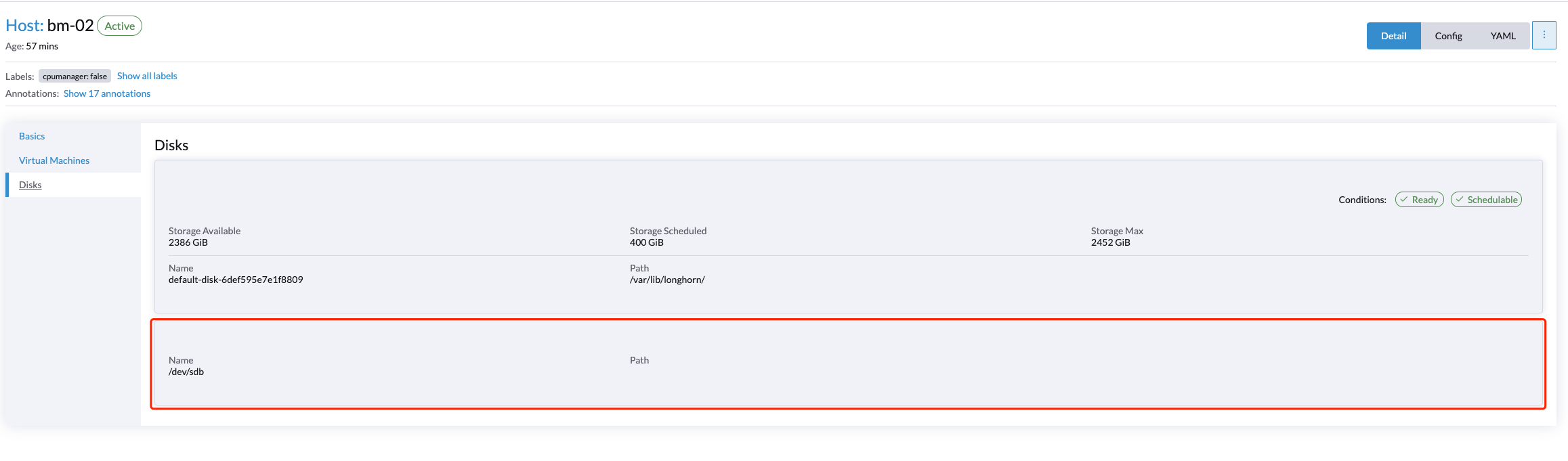Click the /var/lib/longhorn/ path value
This screenshot has width=1568, height=461.
(x=666, y=279)
